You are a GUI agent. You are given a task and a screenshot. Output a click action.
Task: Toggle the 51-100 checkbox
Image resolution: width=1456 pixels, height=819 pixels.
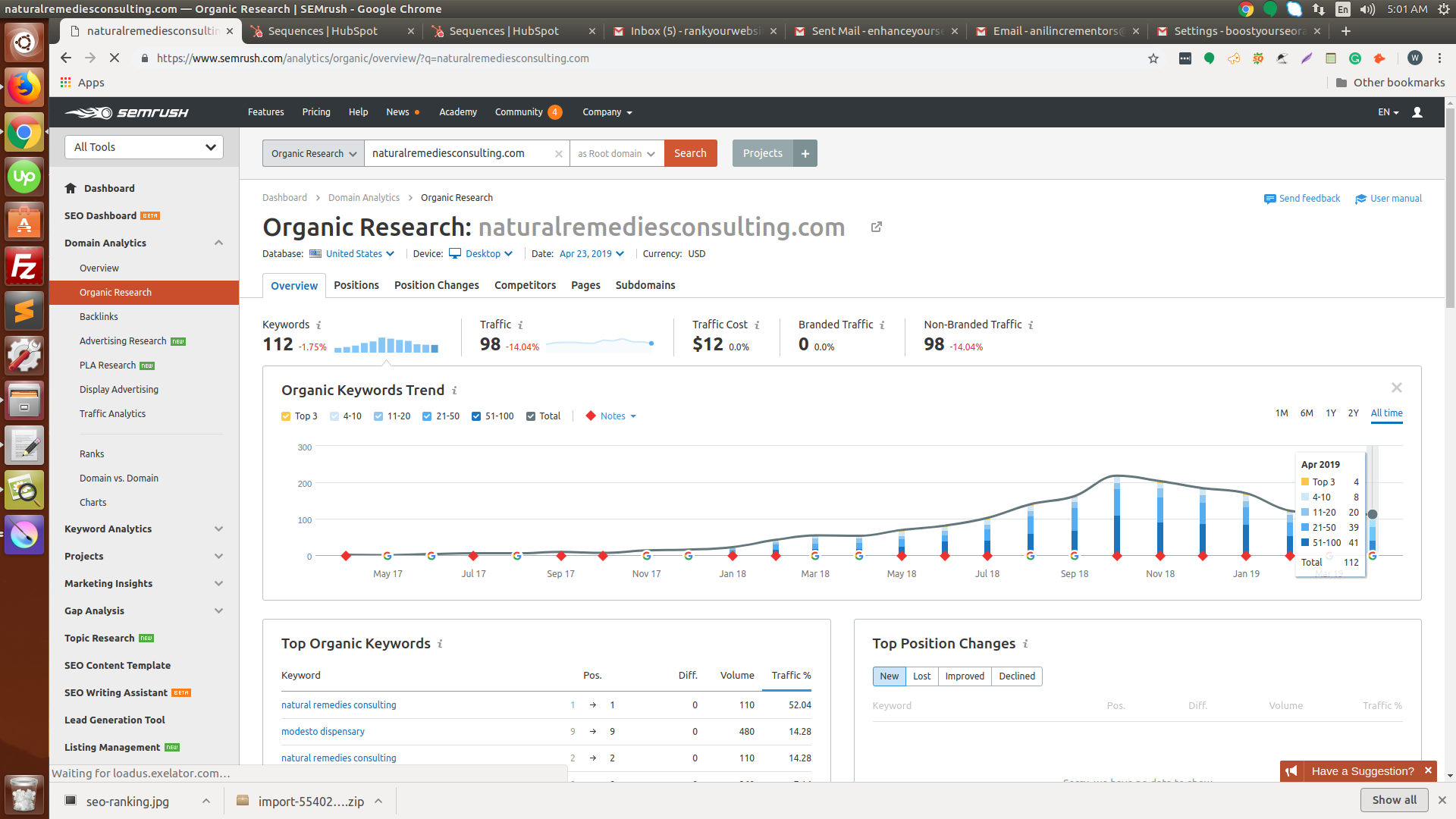coord(476,416)
